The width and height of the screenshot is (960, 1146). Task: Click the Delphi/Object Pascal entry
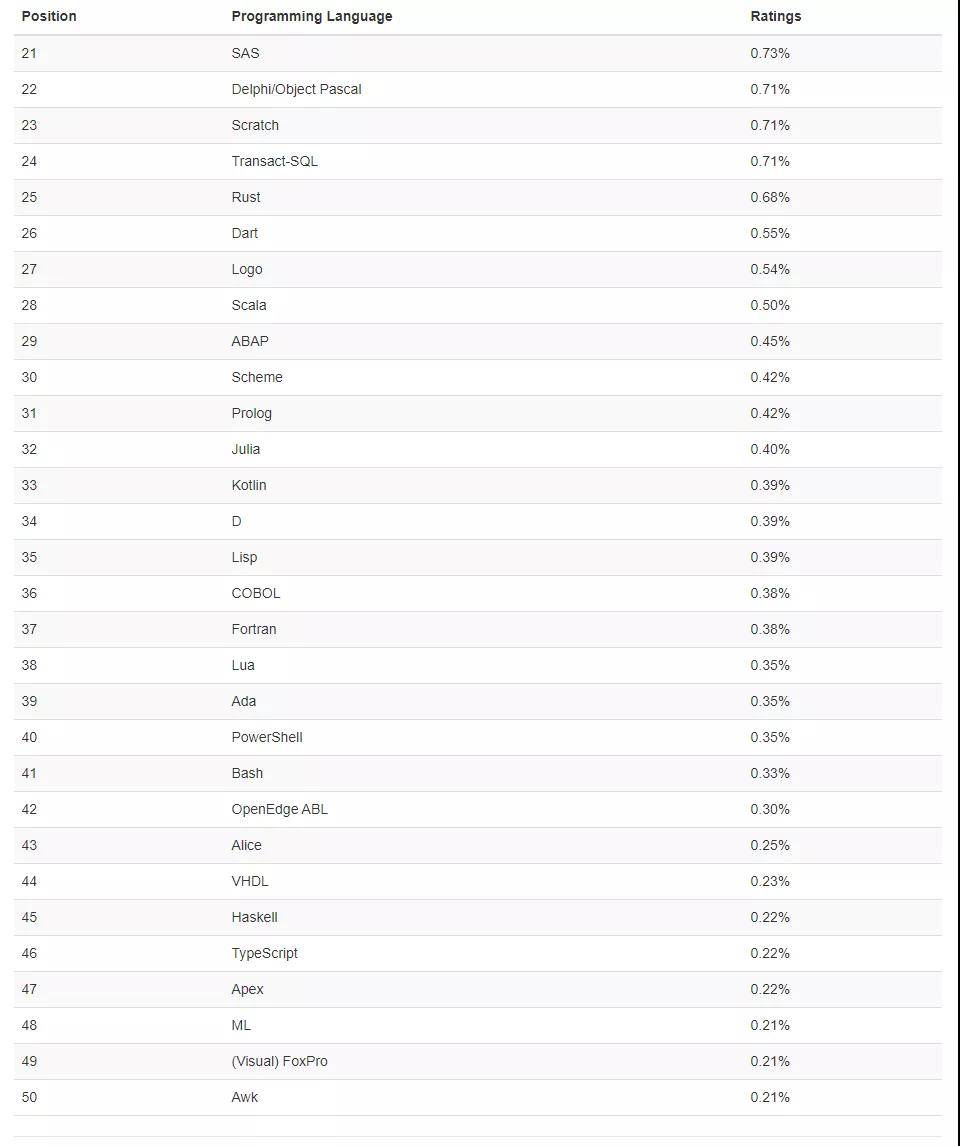tap(296, 89)
